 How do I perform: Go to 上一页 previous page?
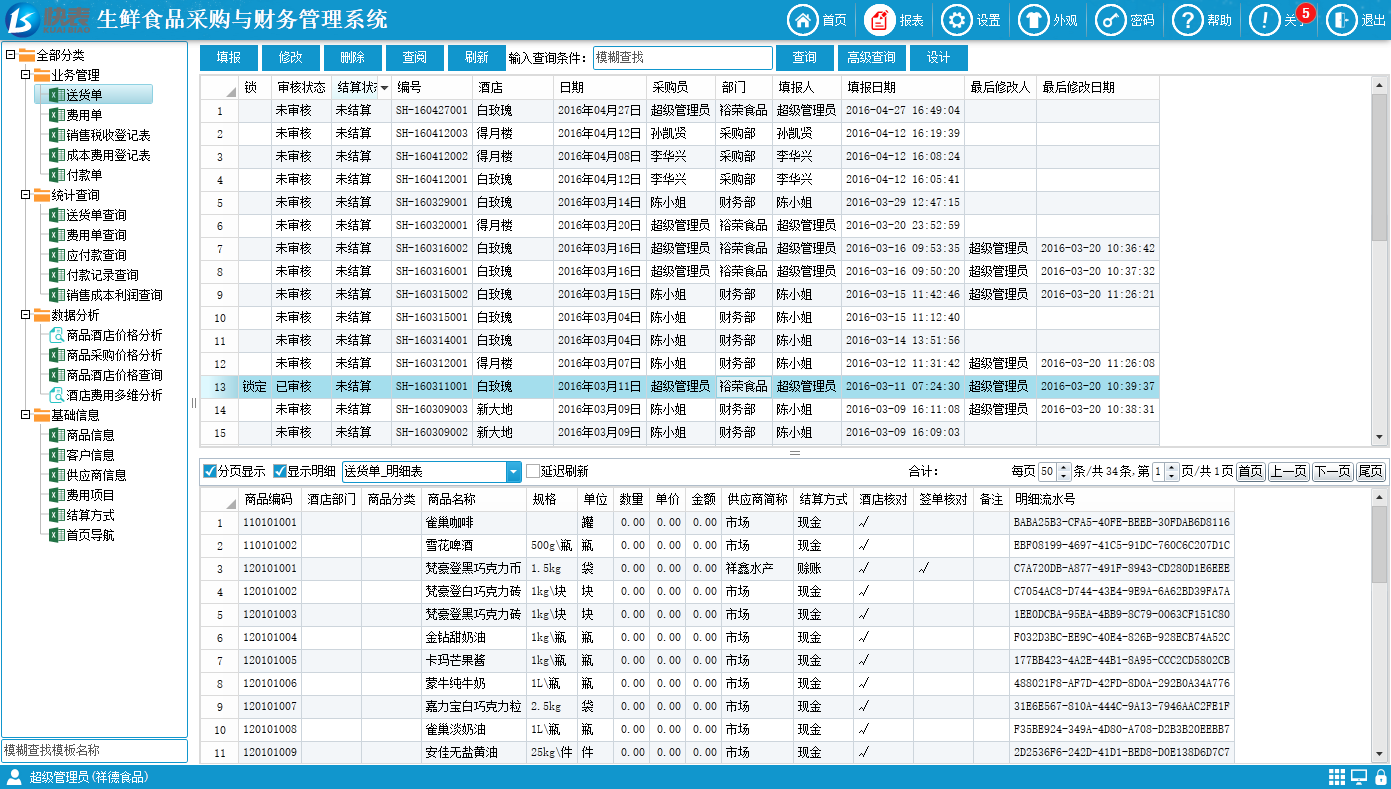click(1288, 472)
